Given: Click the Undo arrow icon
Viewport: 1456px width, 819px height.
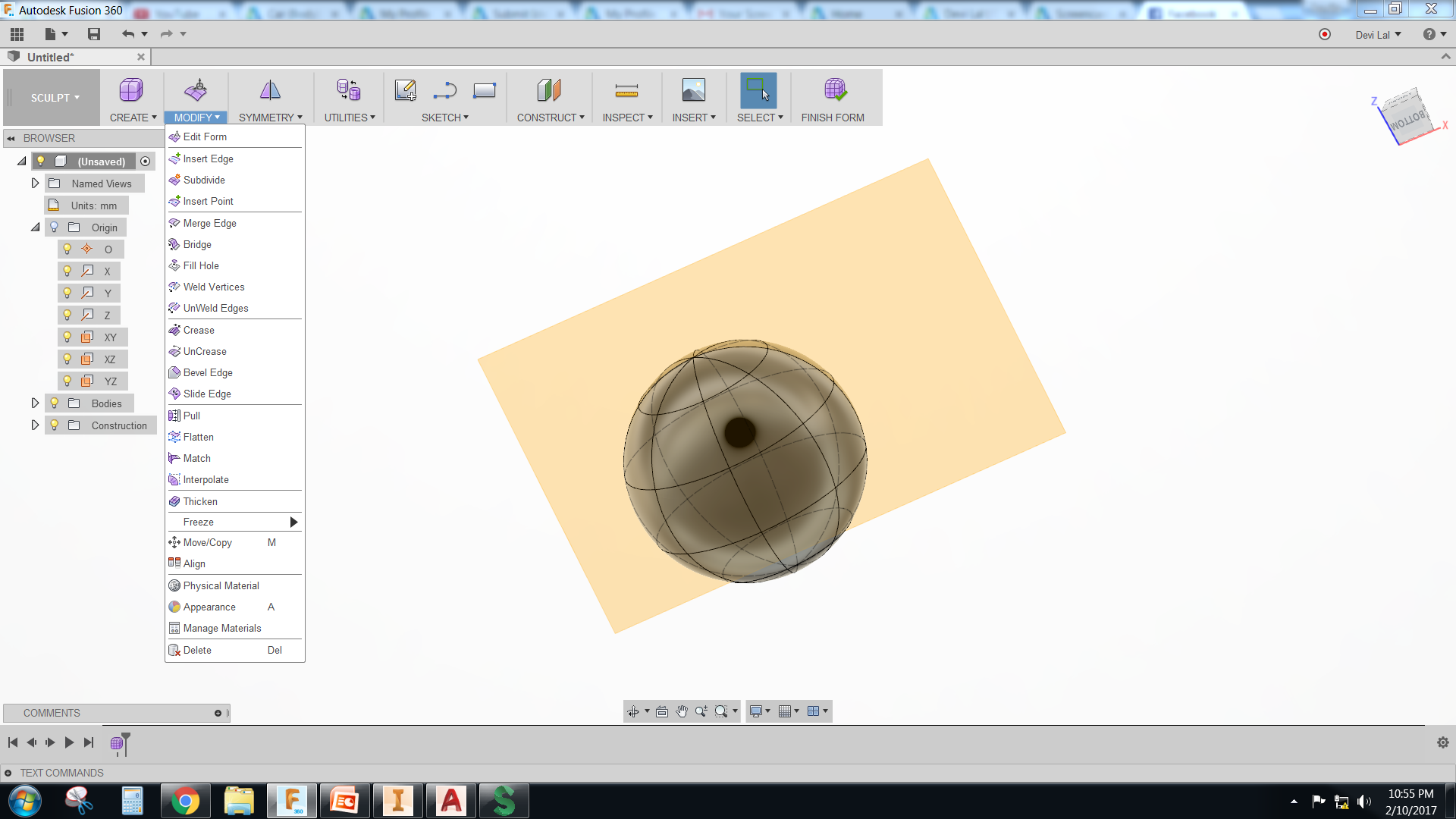Looking at the screenshot, I should tap(127, 34).
